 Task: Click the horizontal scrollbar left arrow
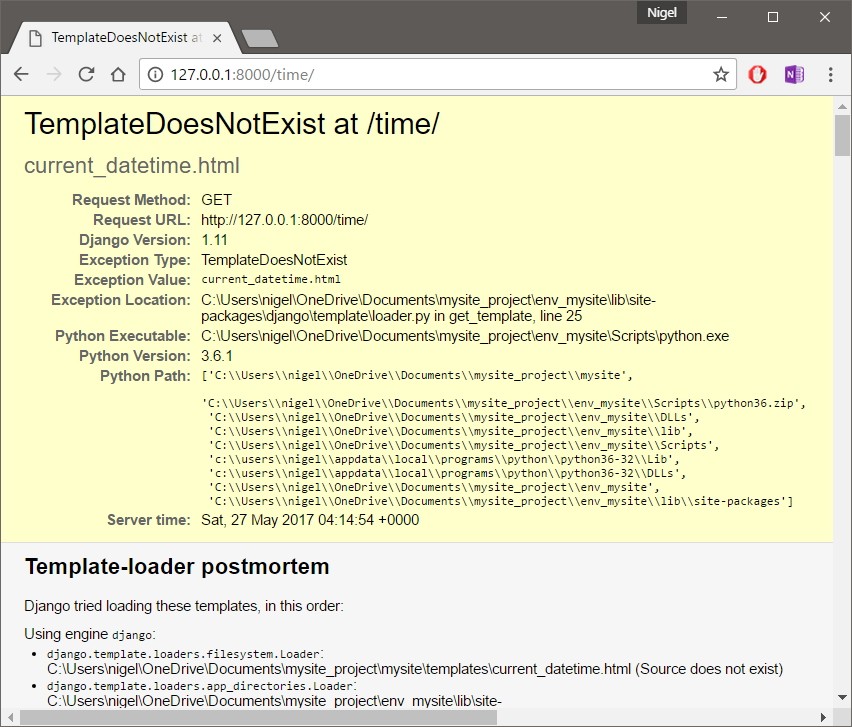coord(10,717)
